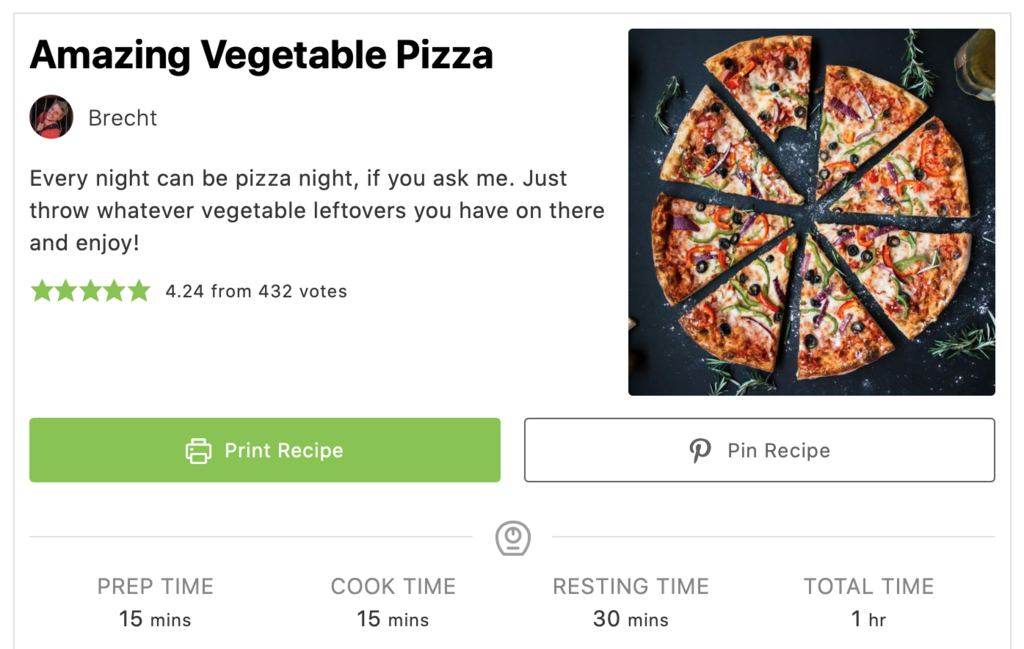
Task: Click the author name Brecht
Action: (122, 117)
